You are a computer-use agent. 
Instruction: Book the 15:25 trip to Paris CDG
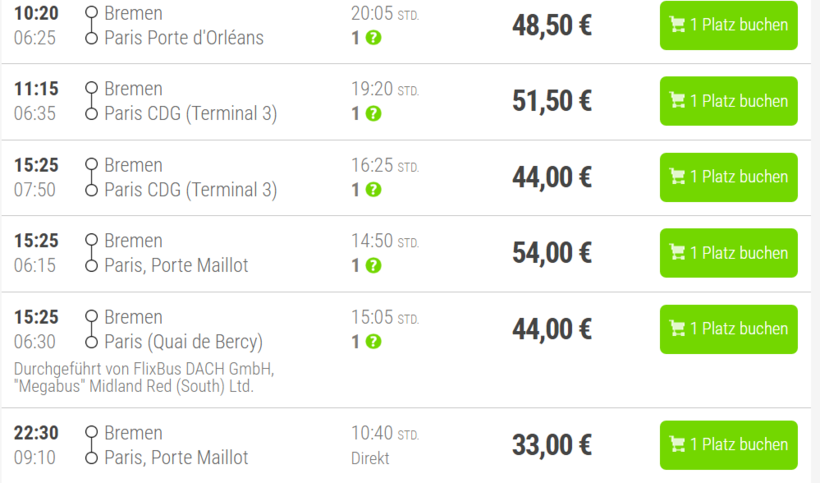728,177
